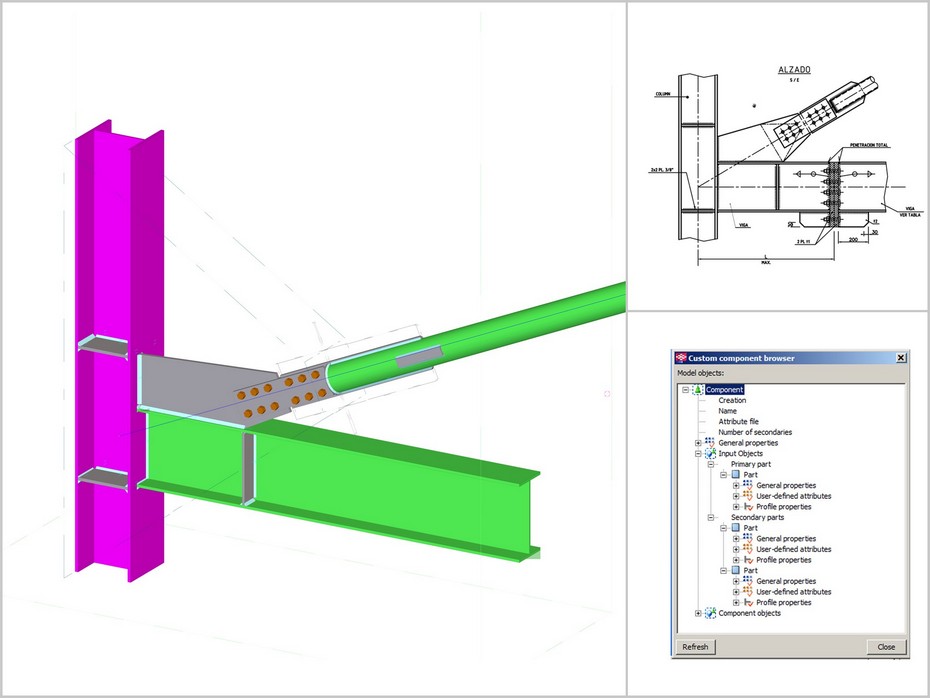Collapse the last Part node in tree
This screenshot has height=698, width=930.
click(724, 570)
